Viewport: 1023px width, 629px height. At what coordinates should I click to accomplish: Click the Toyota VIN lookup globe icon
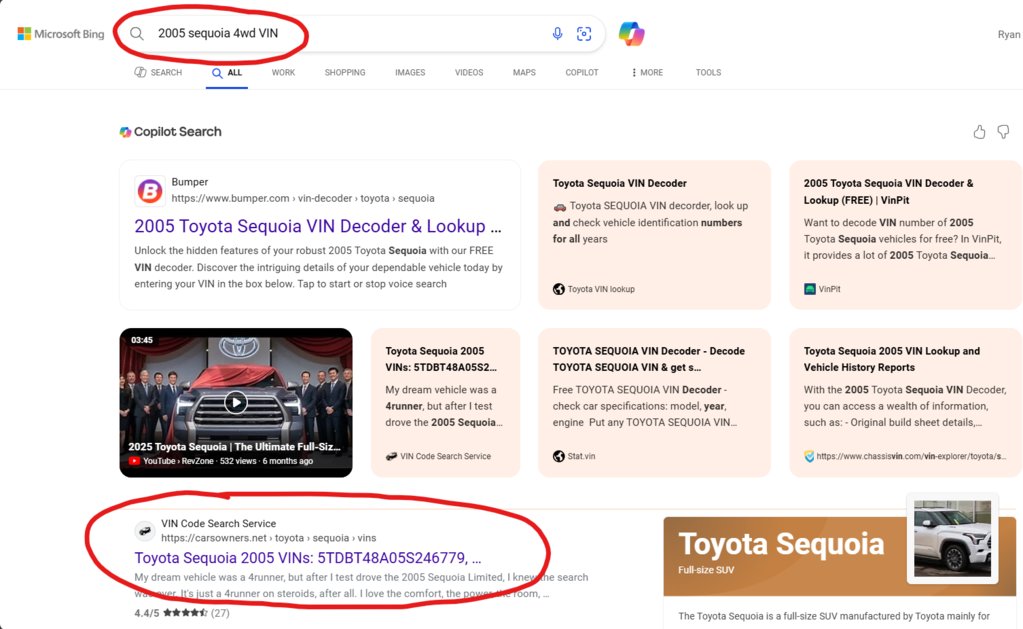(558, 289)
